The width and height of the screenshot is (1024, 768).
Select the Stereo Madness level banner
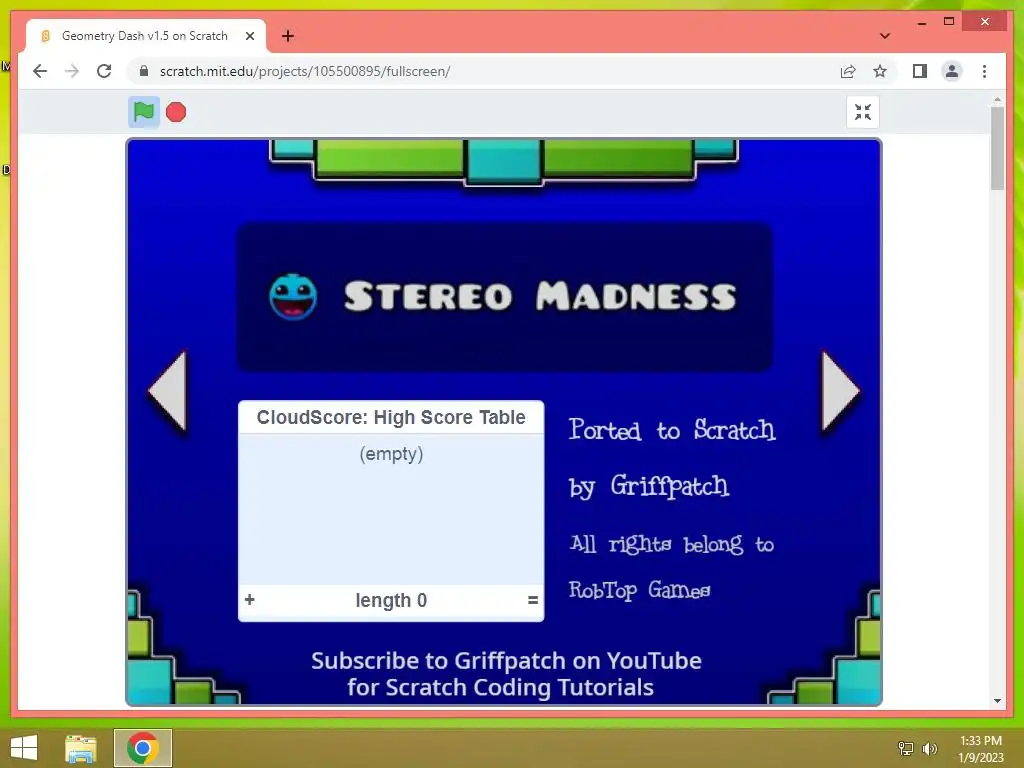point(504,297)
